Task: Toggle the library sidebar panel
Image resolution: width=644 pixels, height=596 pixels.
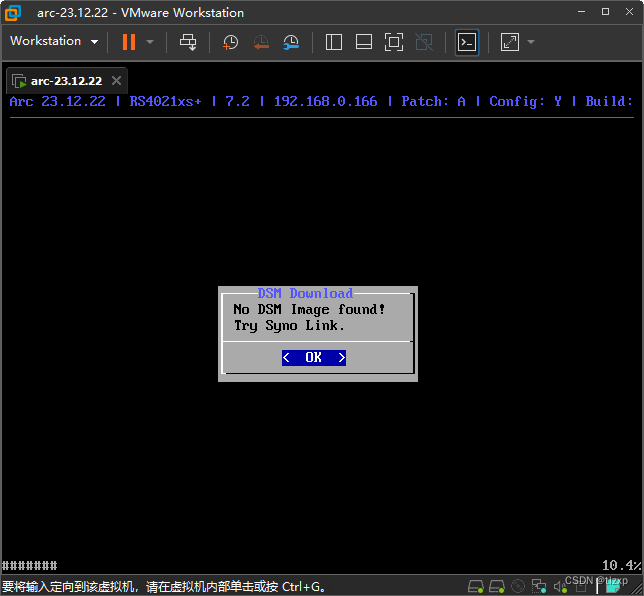Action: point(334,42)
